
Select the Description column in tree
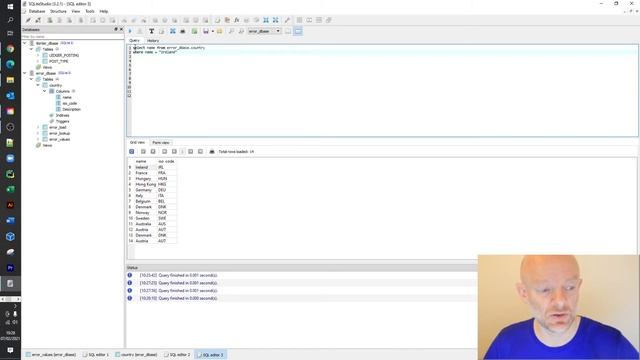[x=71, y=109]
